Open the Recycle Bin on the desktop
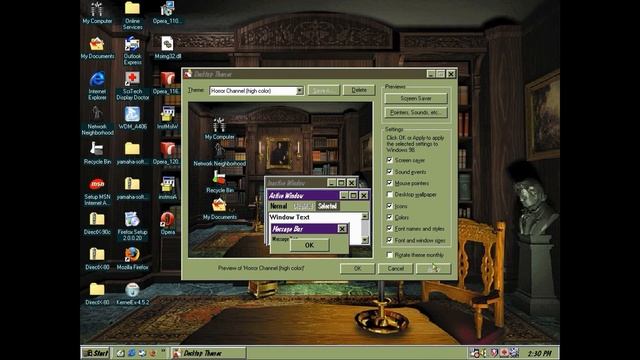 [x=97, y=153]
